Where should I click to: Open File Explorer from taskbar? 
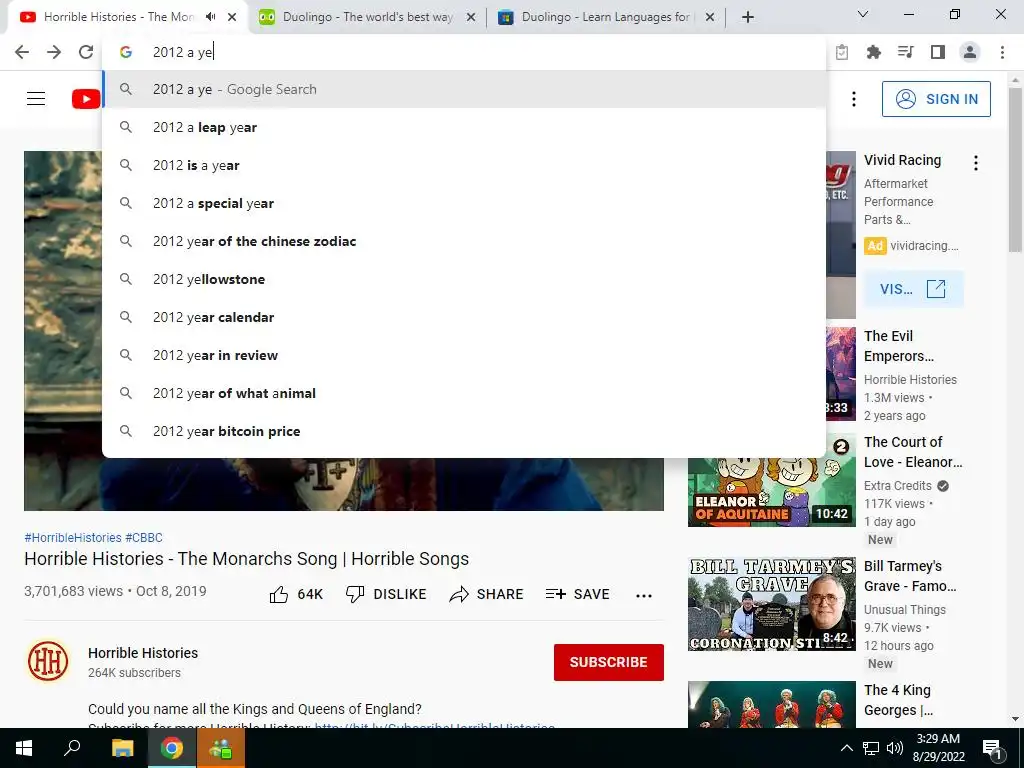click(122, 748)
